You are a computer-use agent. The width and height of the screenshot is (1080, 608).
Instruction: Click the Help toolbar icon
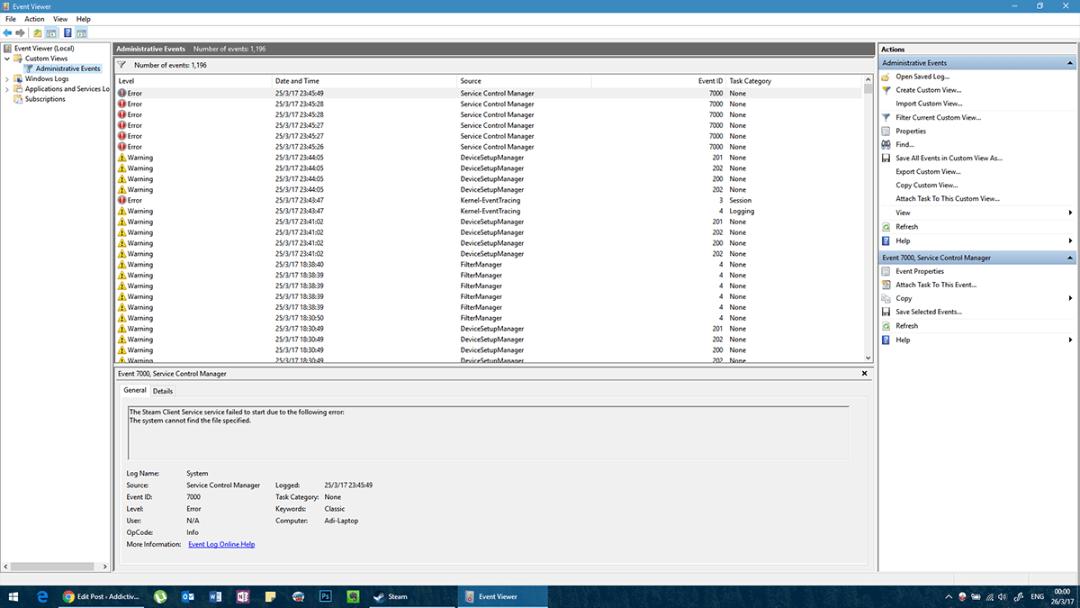pos(68,33)
